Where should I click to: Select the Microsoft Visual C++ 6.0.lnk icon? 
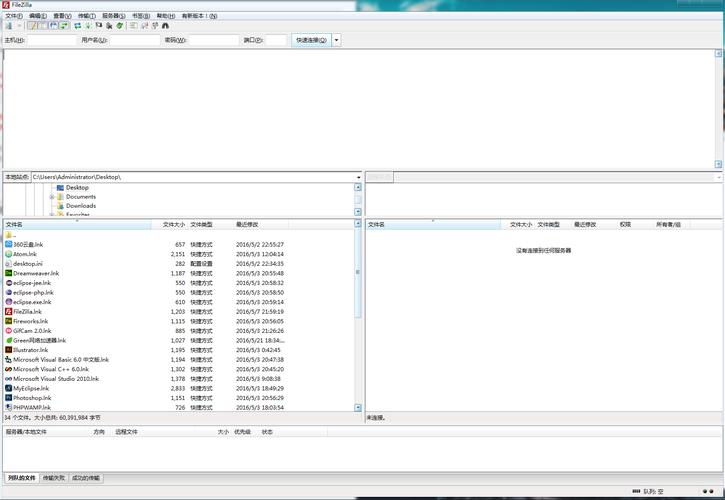8,369
